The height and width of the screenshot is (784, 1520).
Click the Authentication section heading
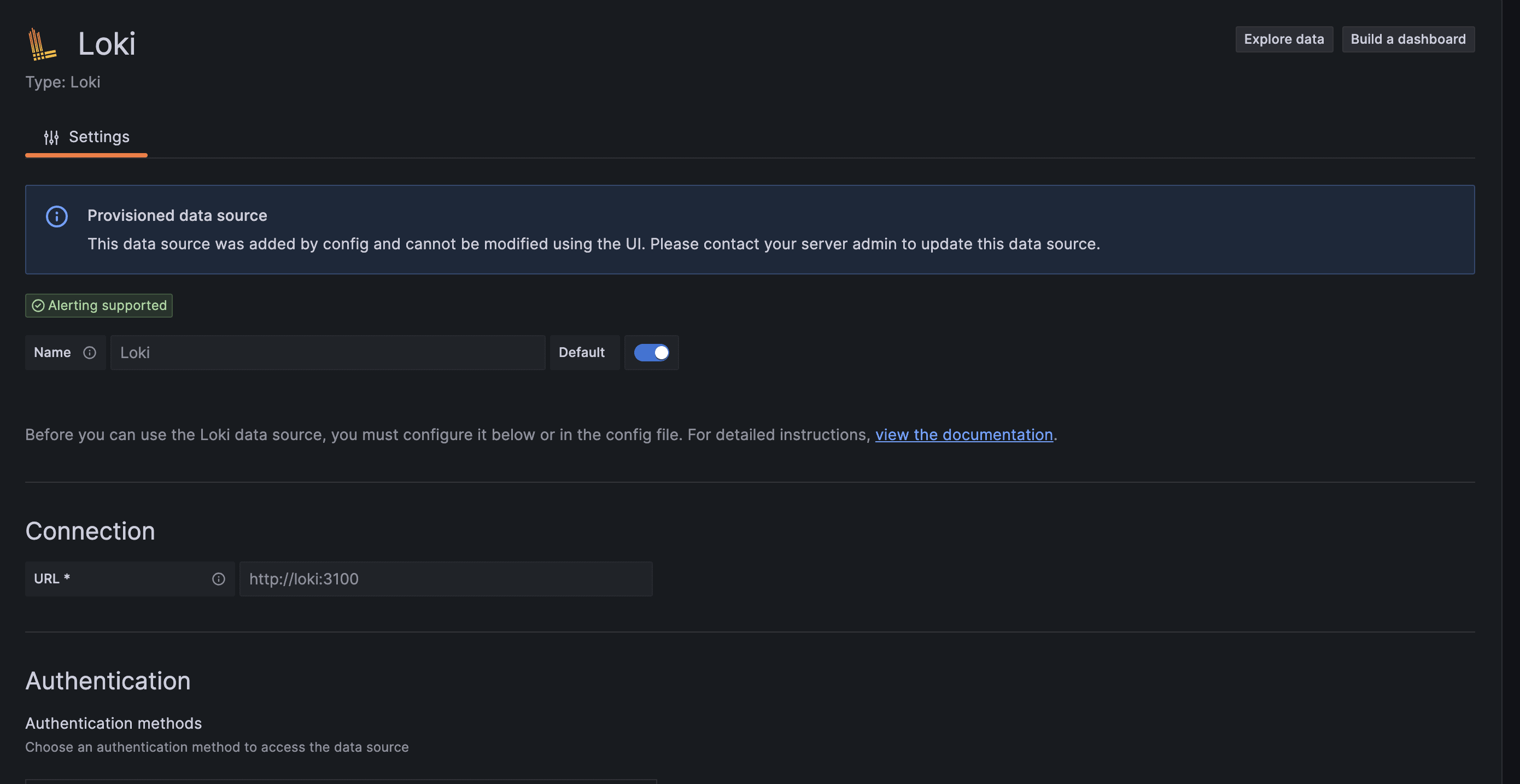108,681
